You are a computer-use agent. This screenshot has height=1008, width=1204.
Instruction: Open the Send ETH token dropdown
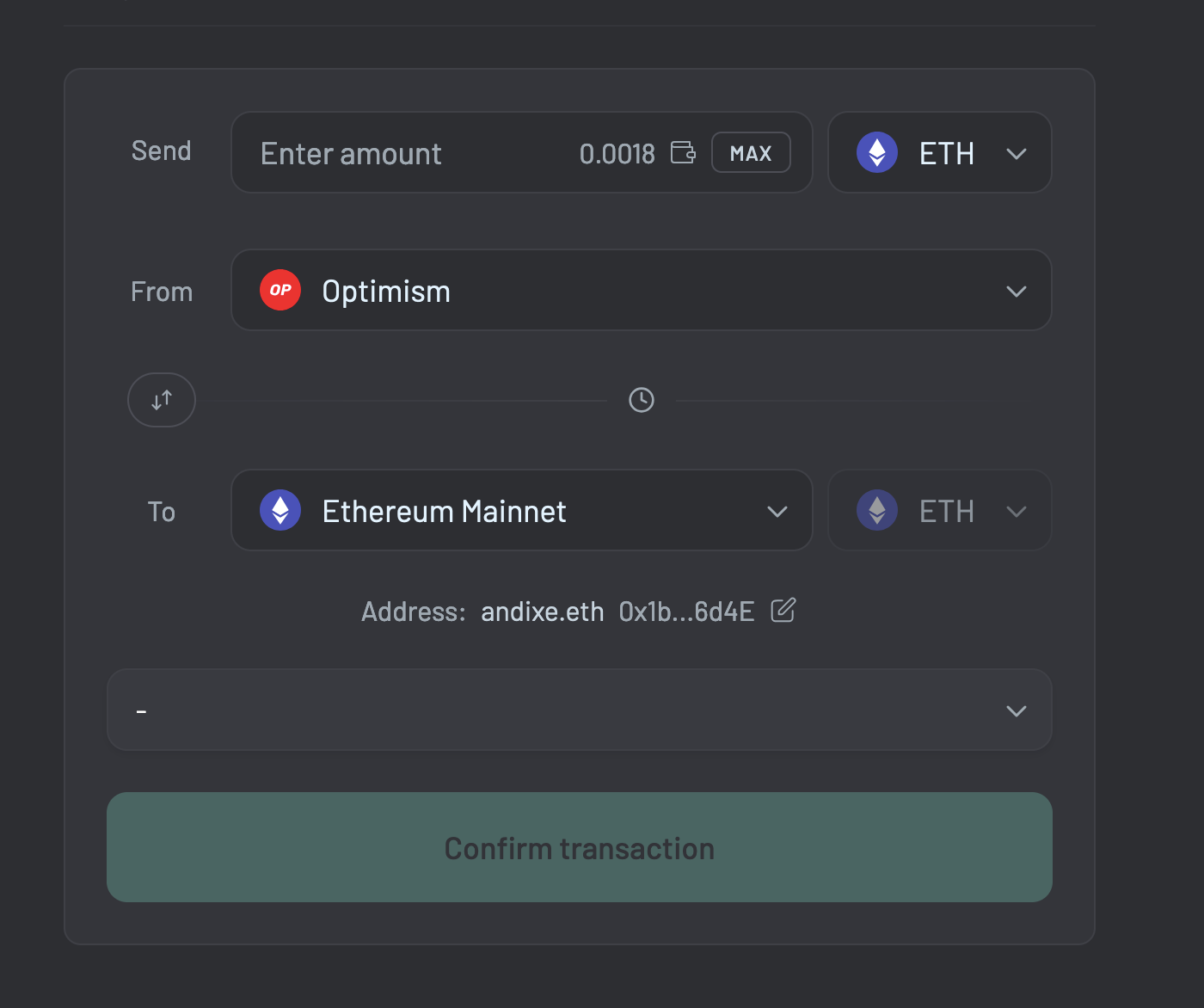pyautogui.click(x=939, y=153)
